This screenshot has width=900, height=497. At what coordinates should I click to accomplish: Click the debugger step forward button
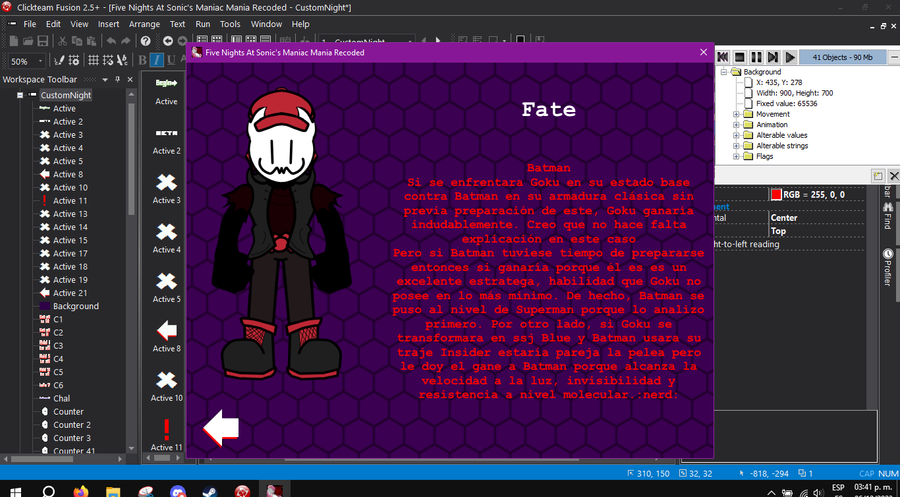(x=773, y=57)
